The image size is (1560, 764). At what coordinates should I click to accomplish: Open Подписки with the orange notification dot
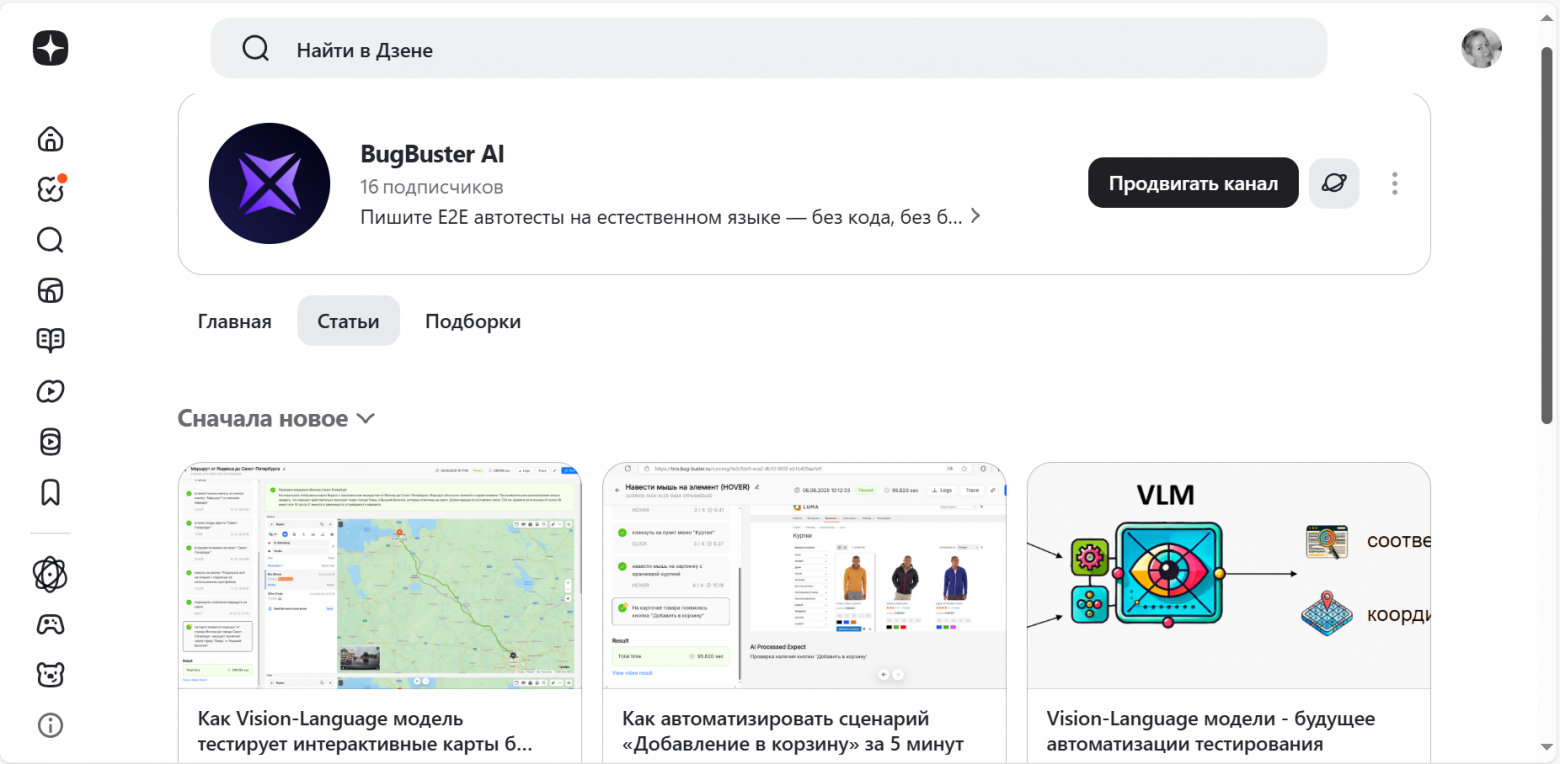coord(49,189)
